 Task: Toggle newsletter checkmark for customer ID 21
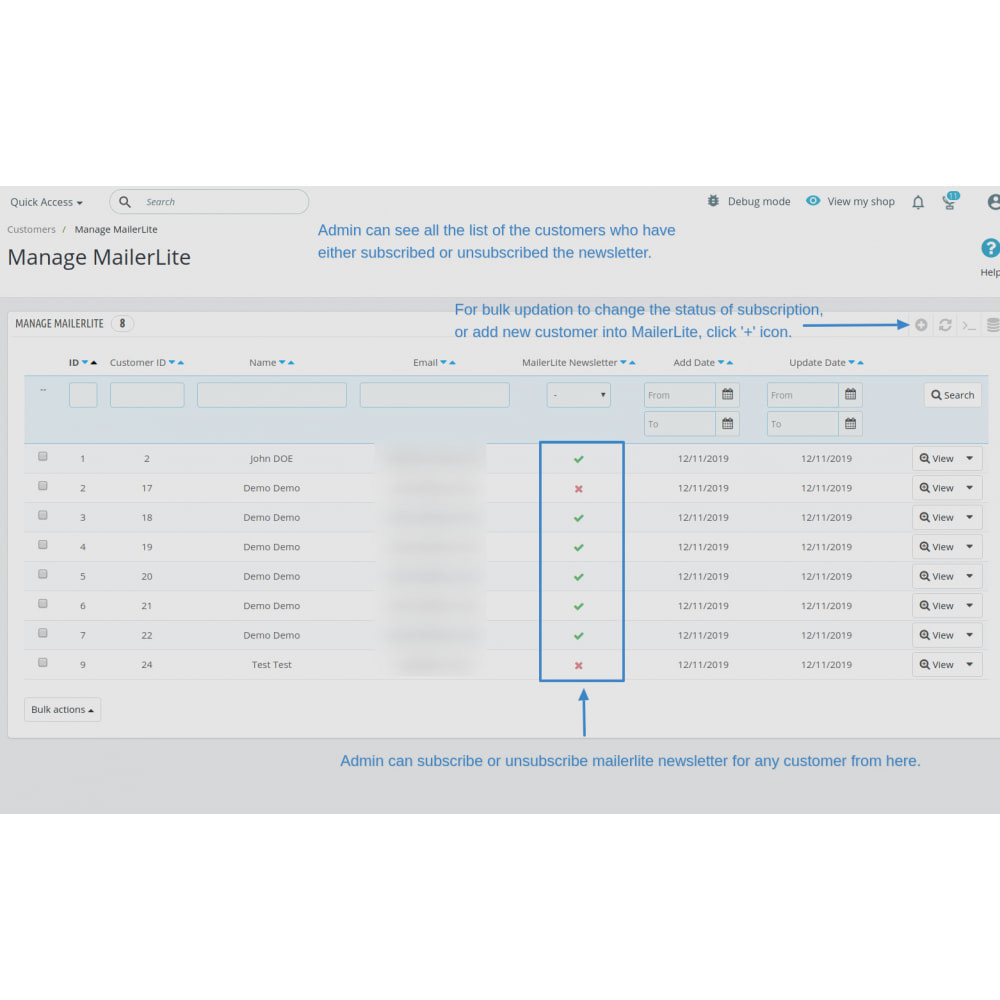click(x=578, y=607)
